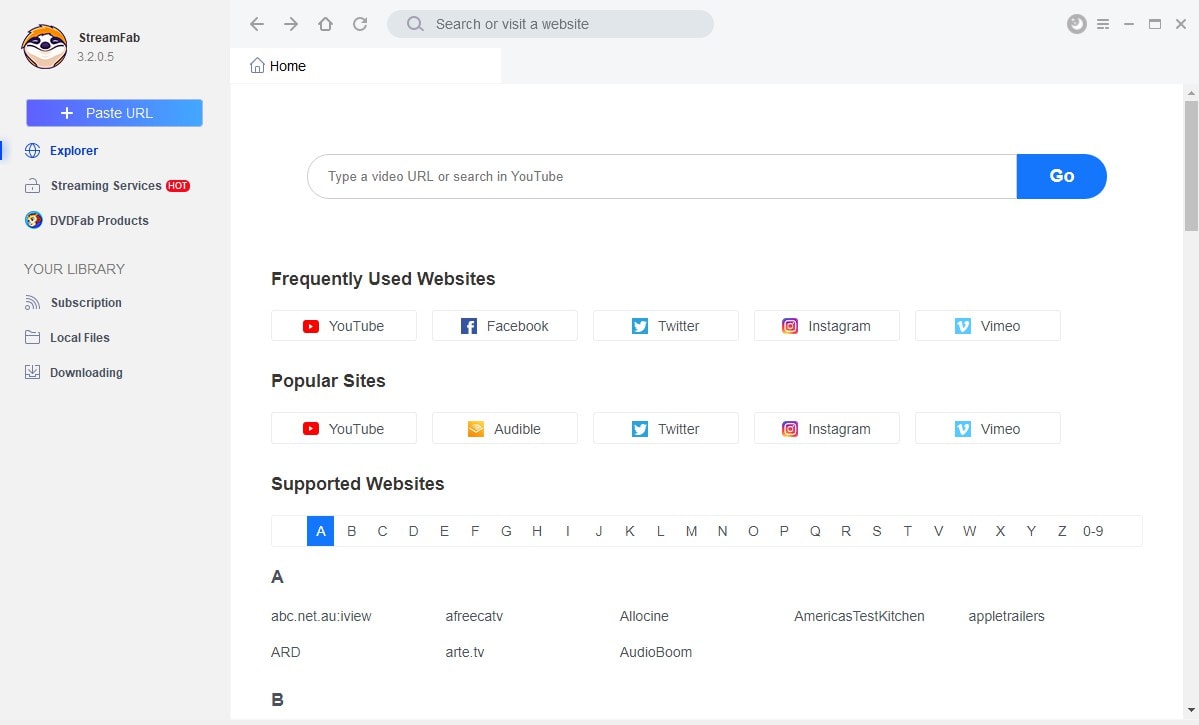1199x725 pixels.
Task: Select letter C in alphabet index
Action: [382, 531]
